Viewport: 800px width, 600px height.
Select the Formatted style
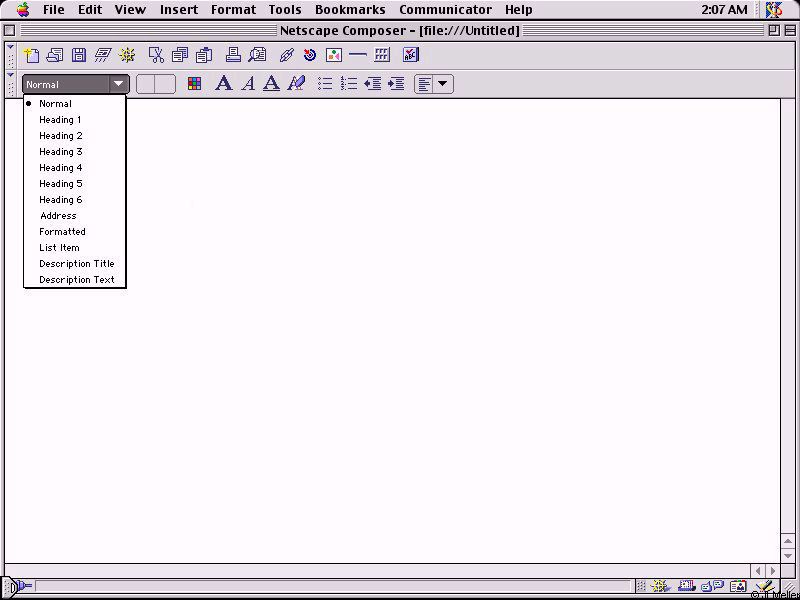[x=74, y=232]
